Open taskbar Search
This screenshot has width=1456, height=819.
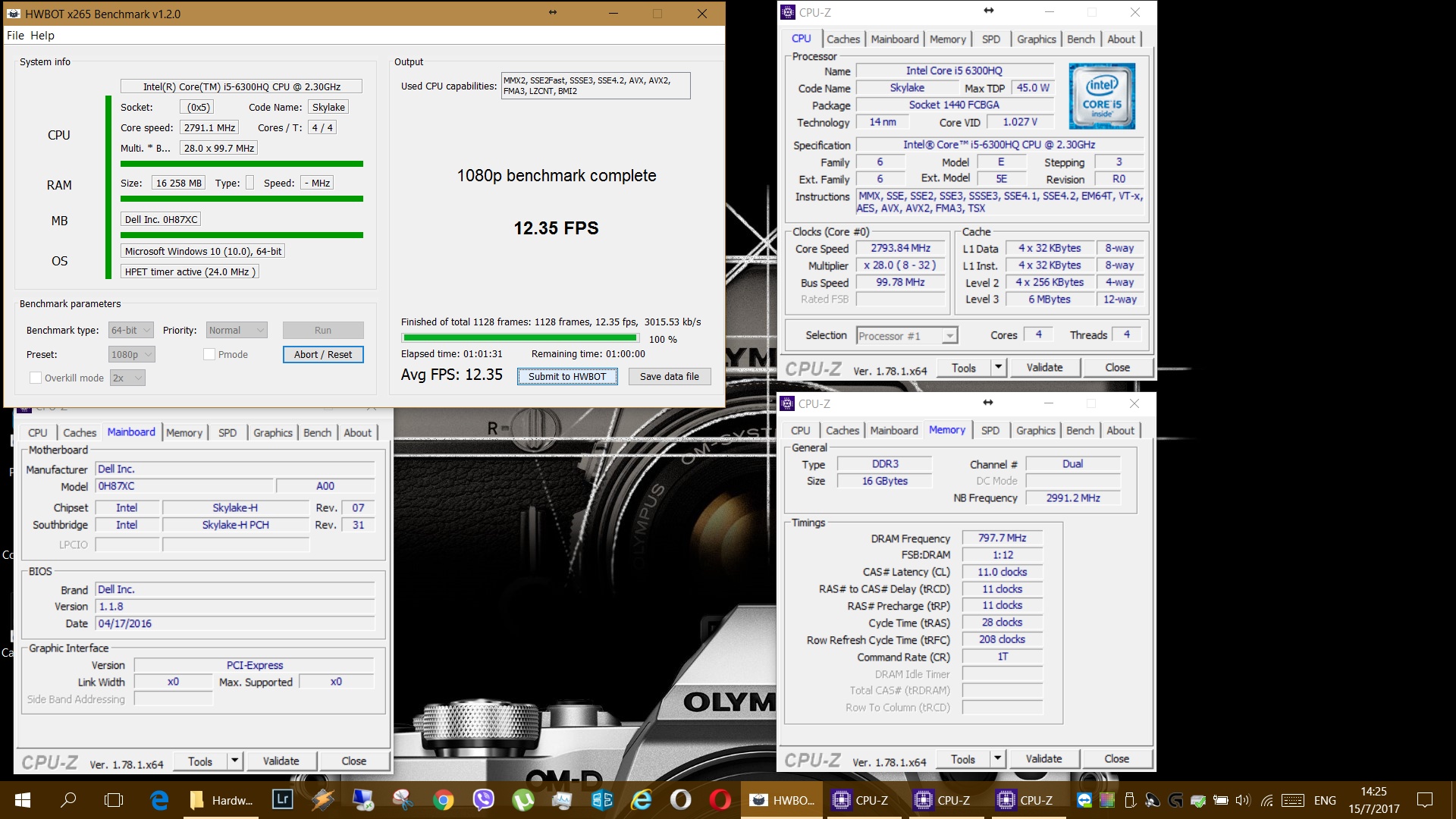pyautogui.click(x=68, y=799)
